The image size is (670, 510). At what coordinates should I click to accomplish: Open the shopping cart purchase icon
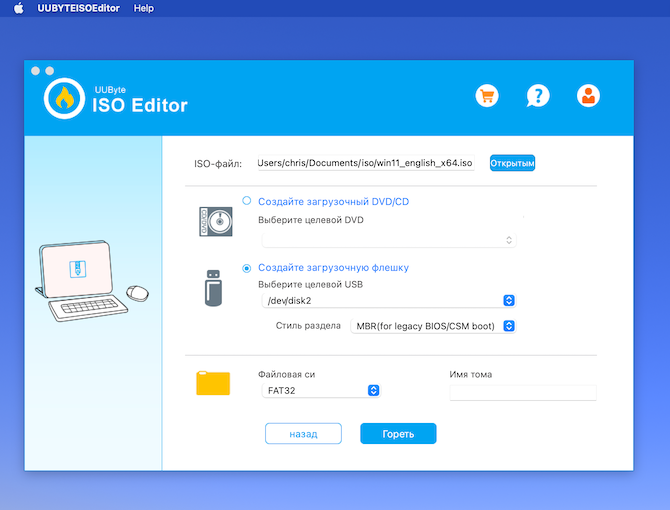(487, 96)
